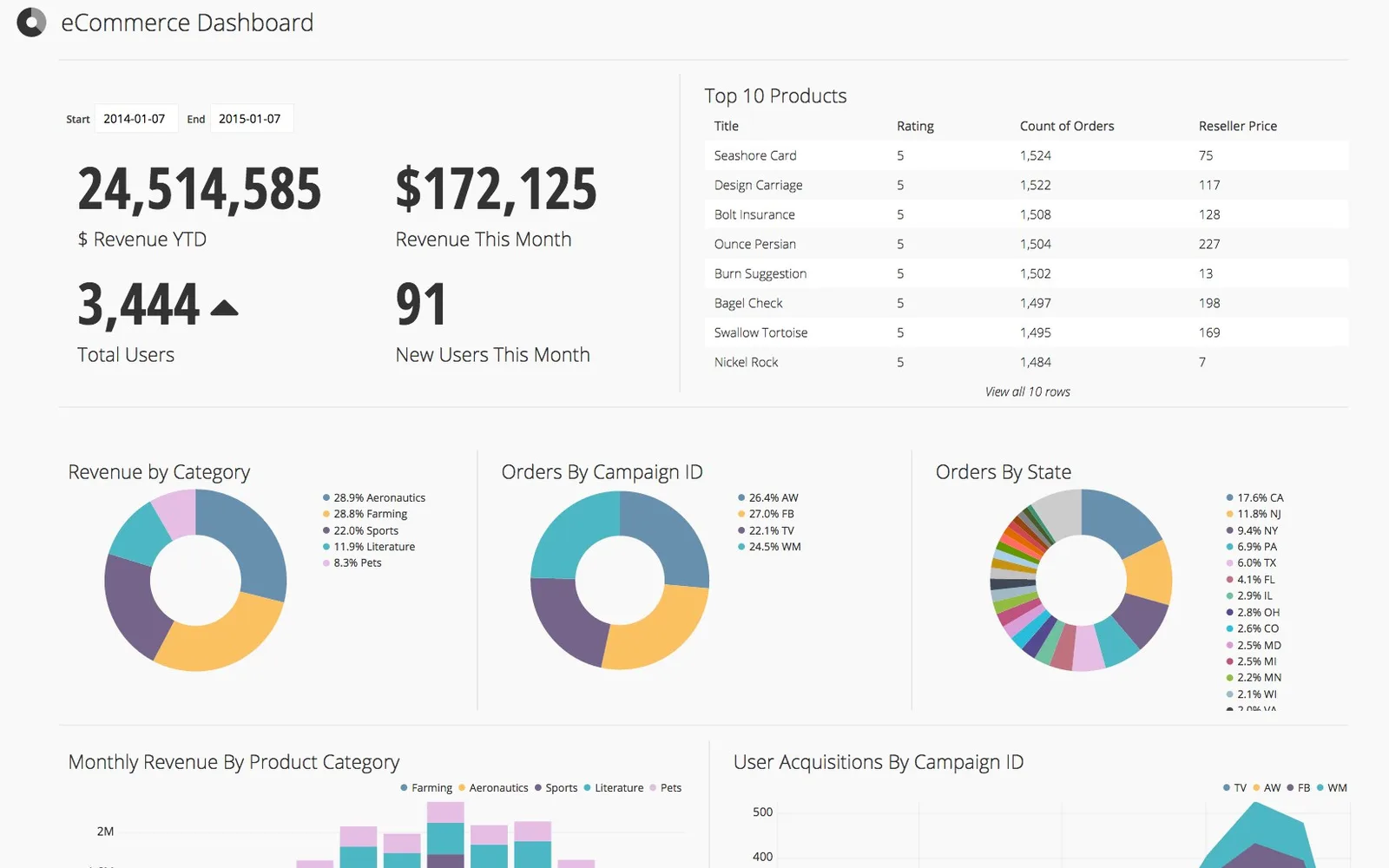Toggle the 11.8% NJ state legend entry
The height and width of the screenshot is (868, 1389).
tap(1254, 514)
